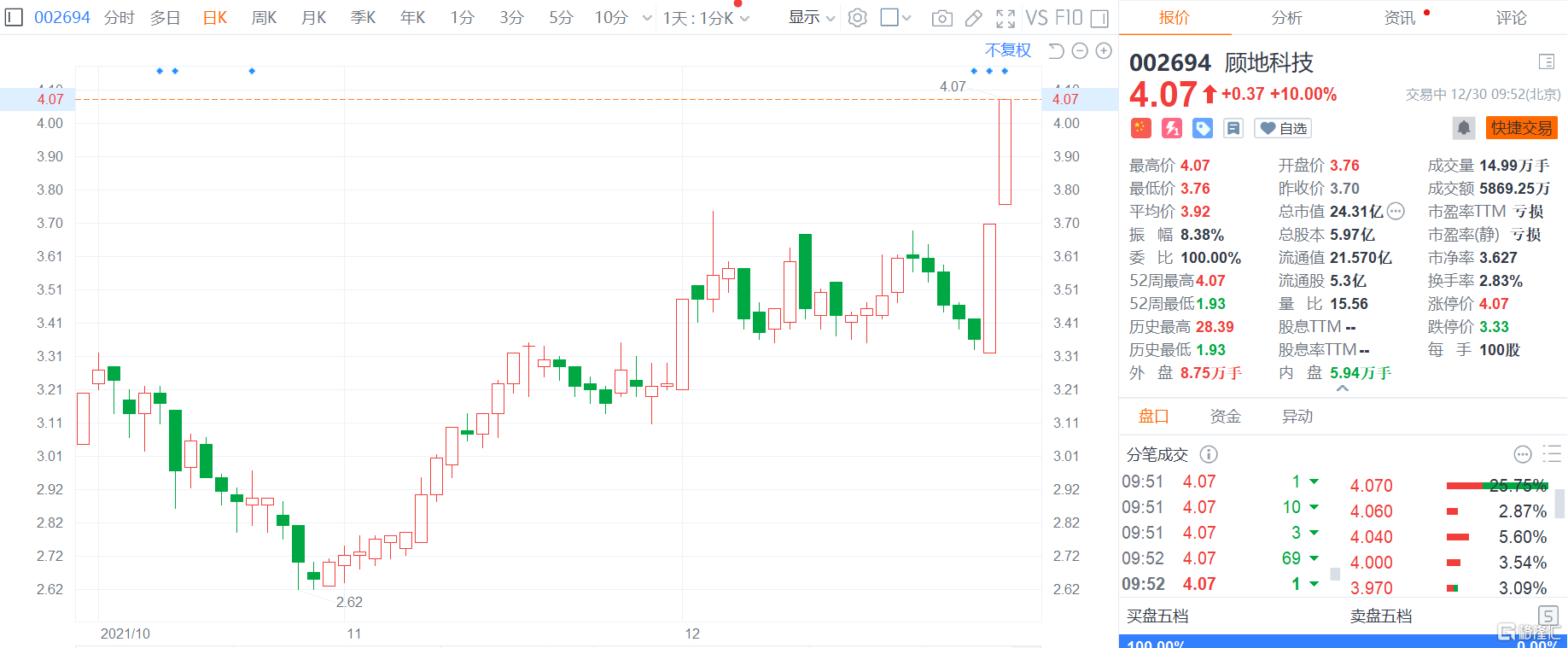The height and width of the screenshot is (648, 1568).
Task: Show info about 分笔成交
Action: [x=1209, y=454]
